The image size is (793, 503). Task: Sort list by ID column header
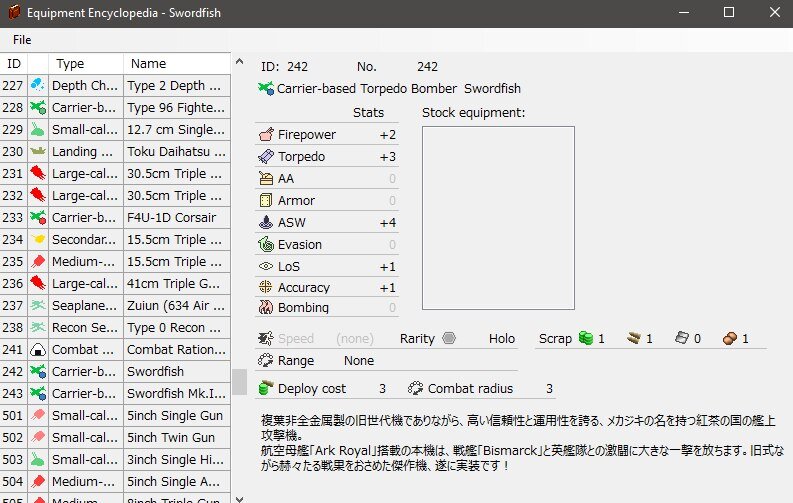[x=14, y=64]
